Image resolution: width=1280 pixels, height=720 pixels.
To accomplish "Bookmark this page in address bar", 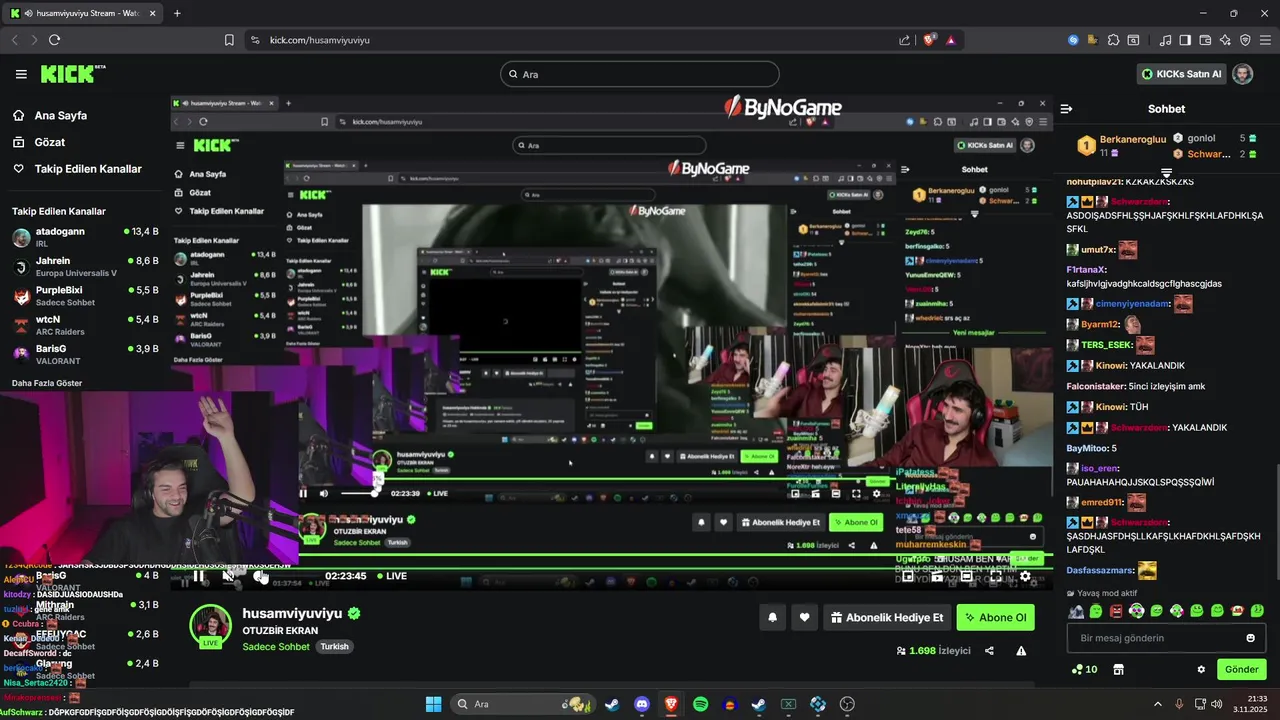I will point(229,40).
